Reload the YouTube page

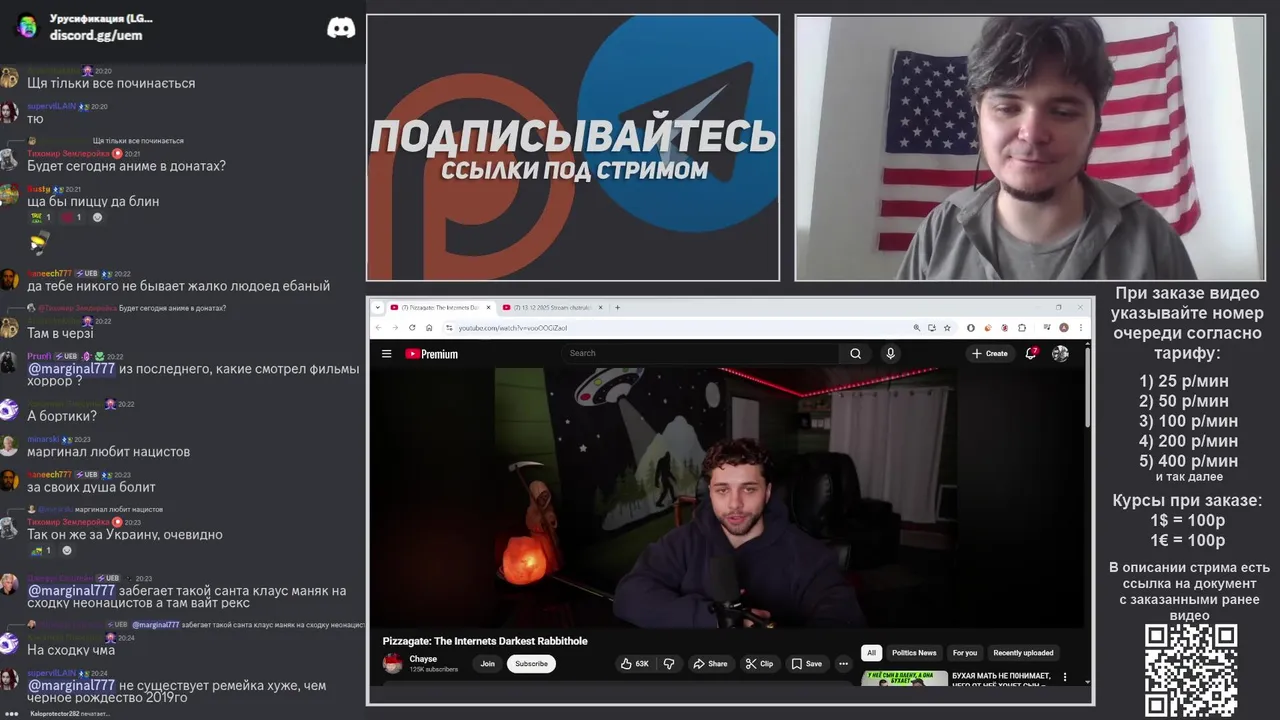click(x=411, y=328)
